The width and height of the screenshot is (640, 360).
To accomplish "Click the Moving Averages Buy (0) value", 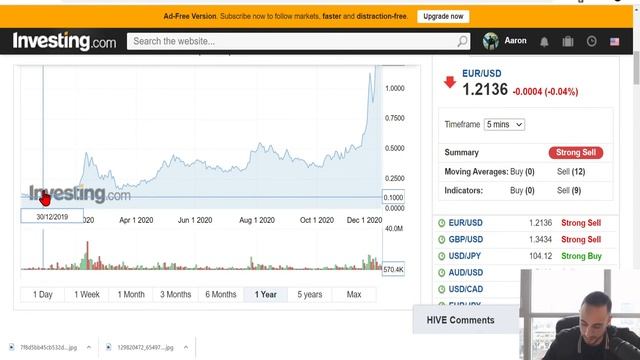I will point(522,172).
